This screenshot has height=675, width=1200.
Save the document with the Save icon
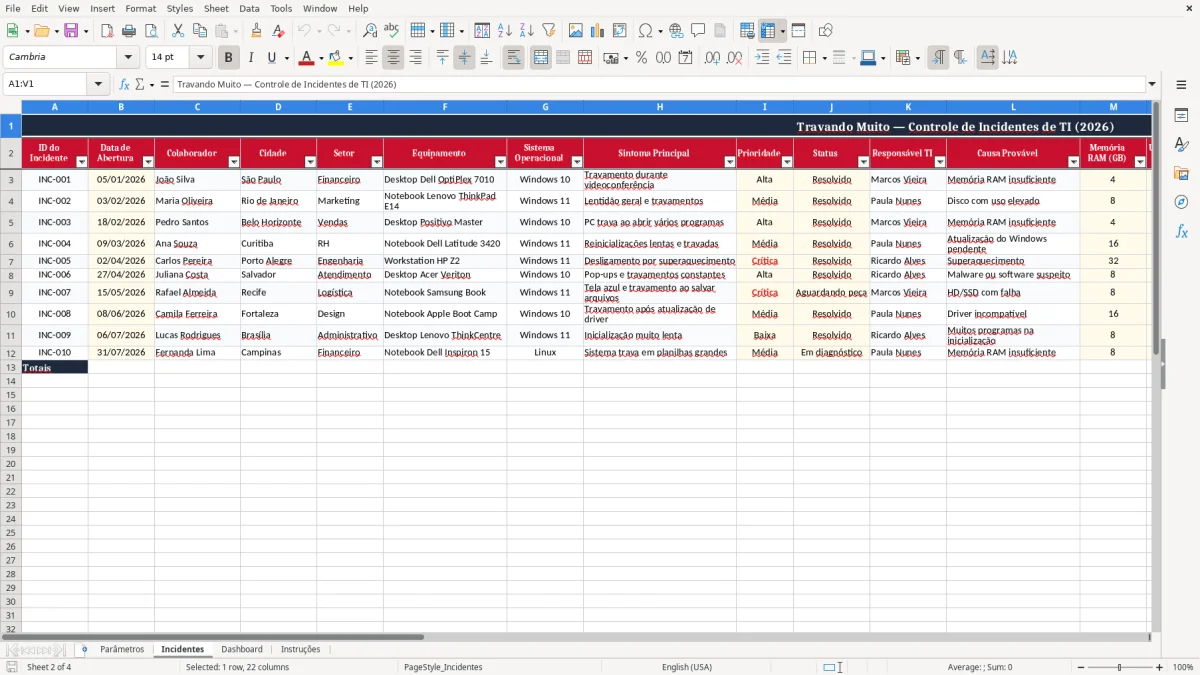(x=71, y=31)
